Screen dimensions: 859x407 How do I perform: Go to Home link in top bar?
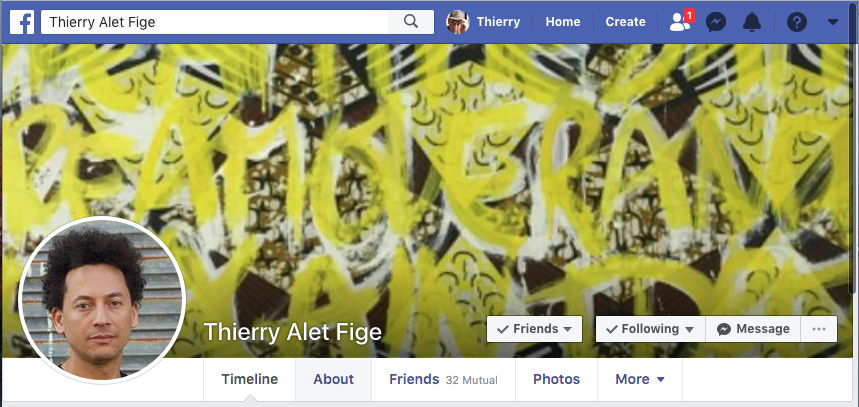[x=563, y=22]
